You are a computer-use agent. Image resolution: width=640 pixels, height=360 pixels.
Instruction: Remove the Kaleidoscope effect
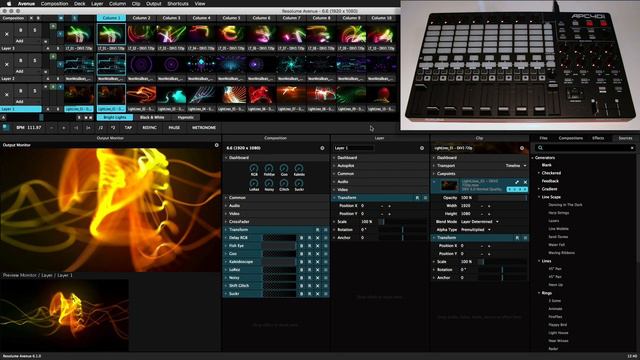pos(318,262)
